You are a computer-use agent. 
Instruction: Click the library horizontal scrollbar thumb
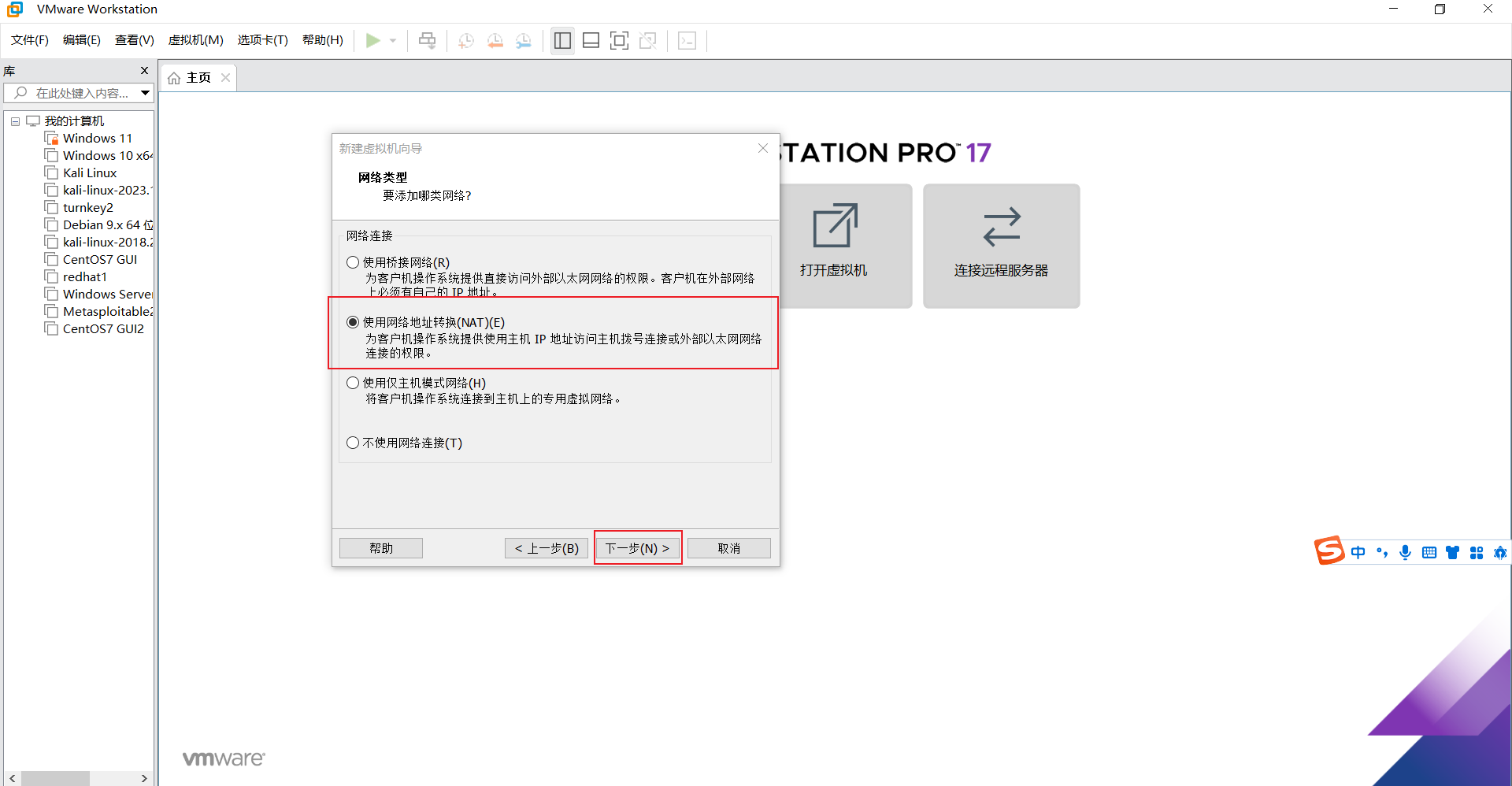pos(55,778)
